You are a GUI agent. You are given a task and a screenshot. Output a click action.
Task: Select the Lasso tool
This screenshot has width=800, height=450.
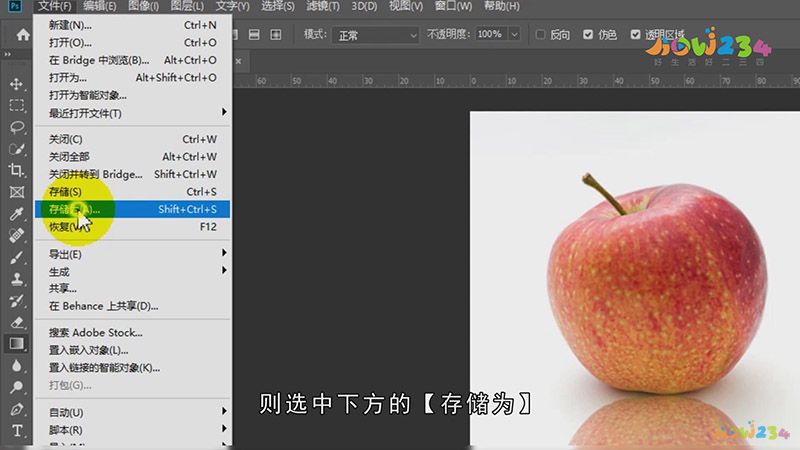[16, 127]
